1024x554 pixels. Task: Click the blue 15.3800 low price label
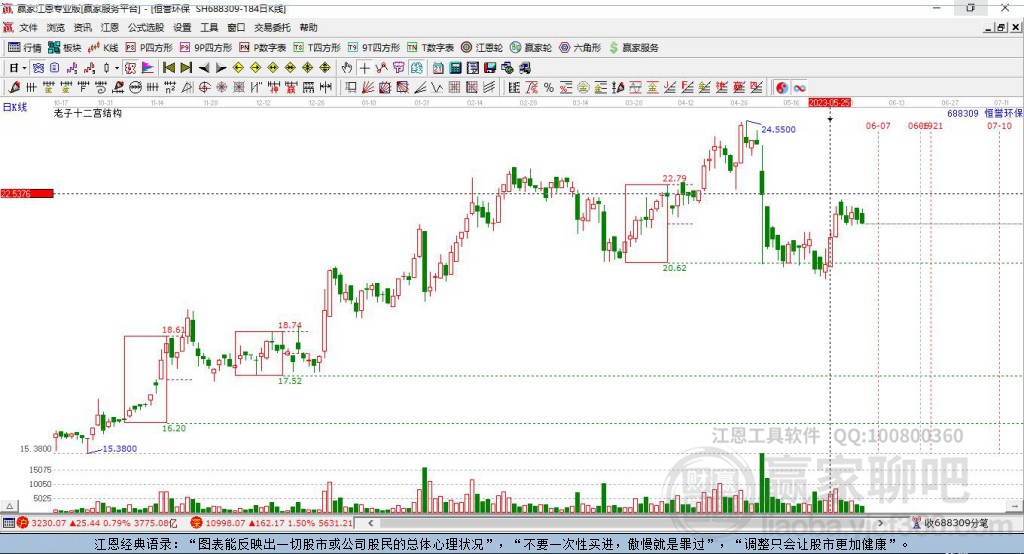point(120,448)
